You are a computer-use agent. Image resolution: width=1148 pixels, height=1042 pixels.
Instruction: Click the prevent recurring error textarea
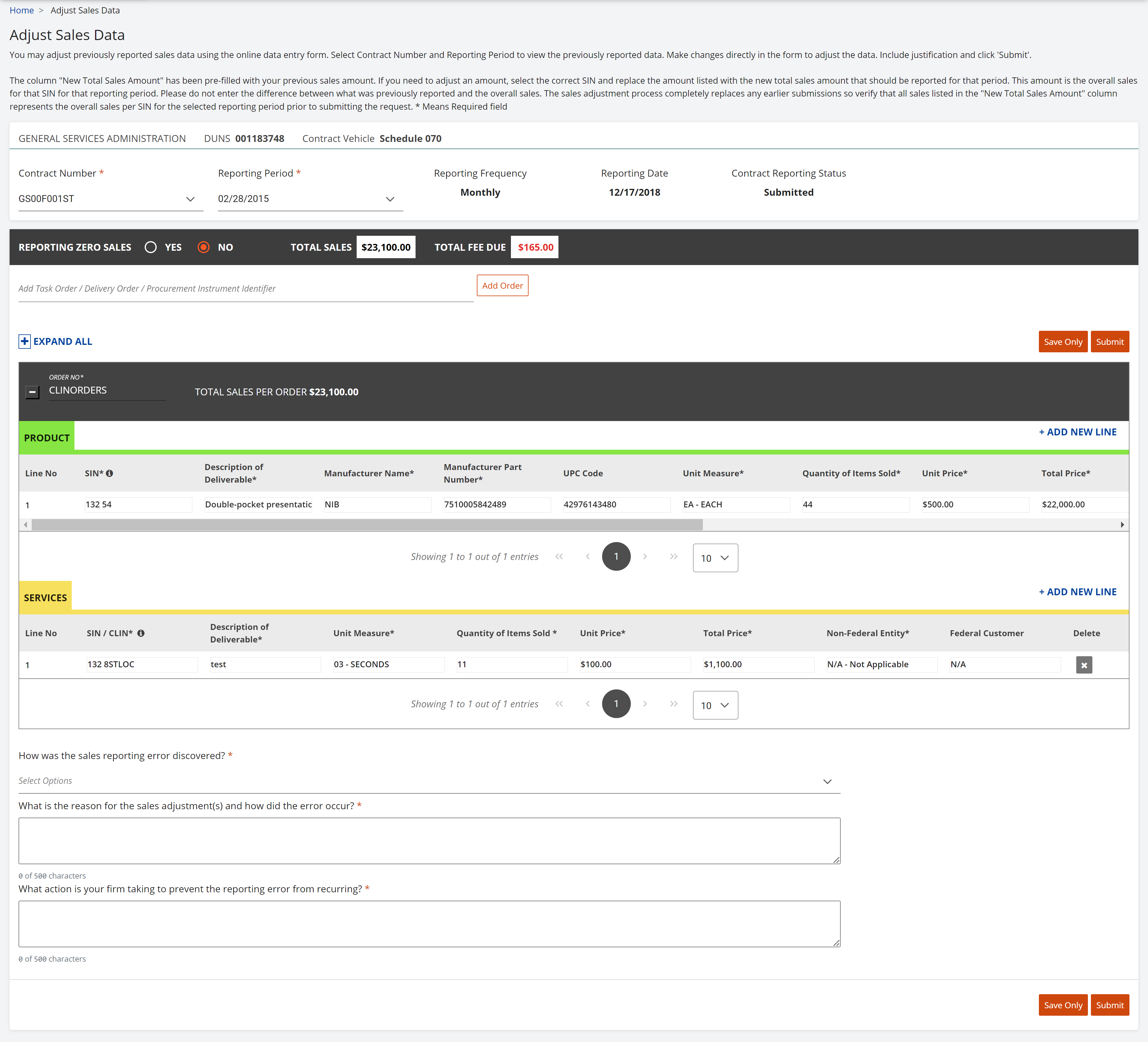pos(429,924)
